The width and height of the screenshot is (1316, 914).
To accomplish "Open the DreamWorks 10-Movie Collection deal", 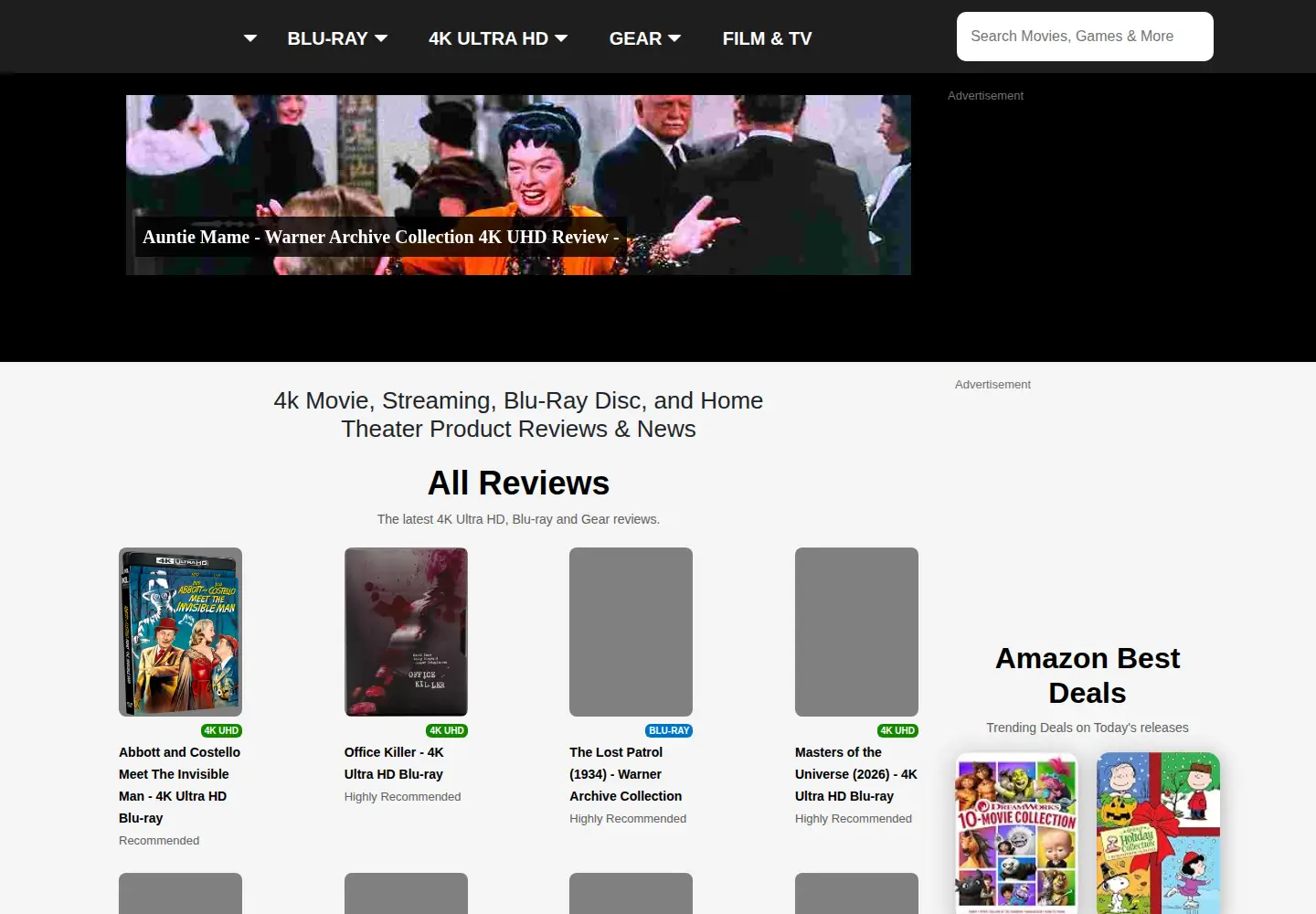I will [x=1016, y=833].
